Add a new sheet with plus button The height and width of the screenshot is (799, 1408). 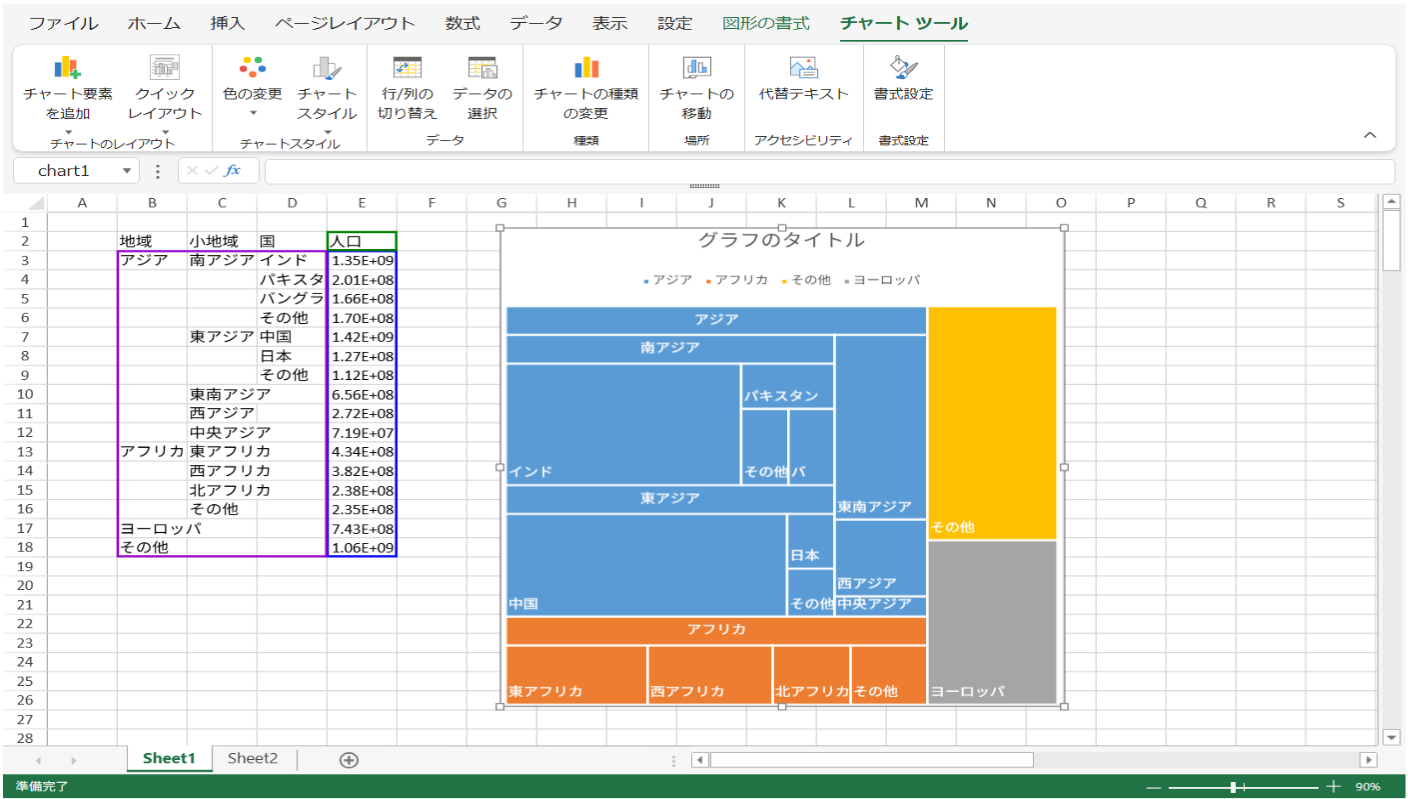[x=349, y=760]
